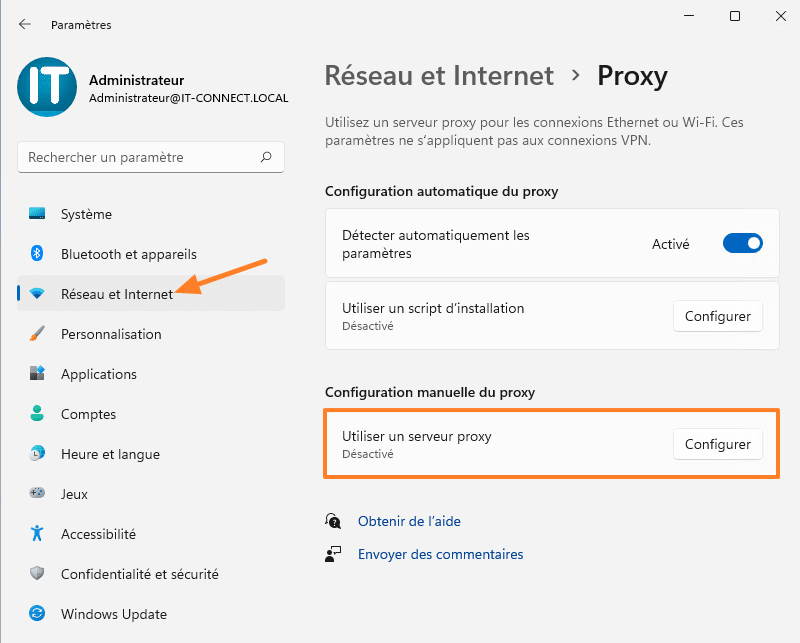Click the Bluetooth icon in sidebar

click(x=38, y=254)
